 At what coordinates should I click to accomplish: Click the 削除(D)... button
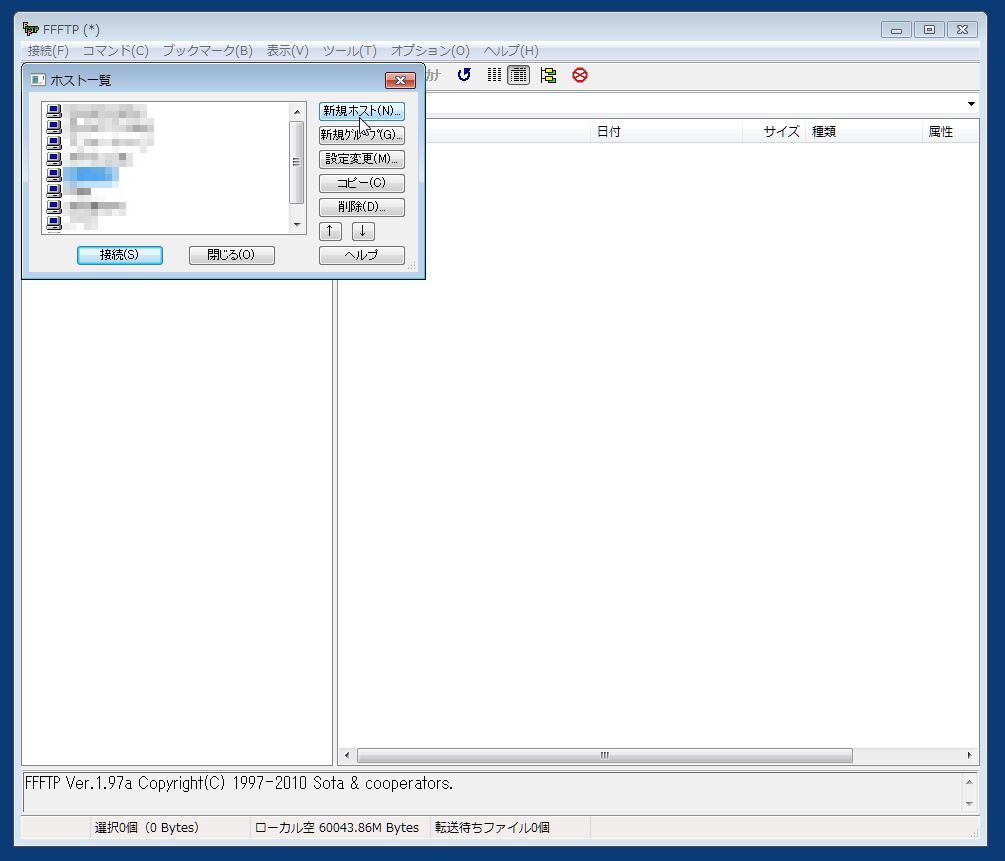(361, 207)
